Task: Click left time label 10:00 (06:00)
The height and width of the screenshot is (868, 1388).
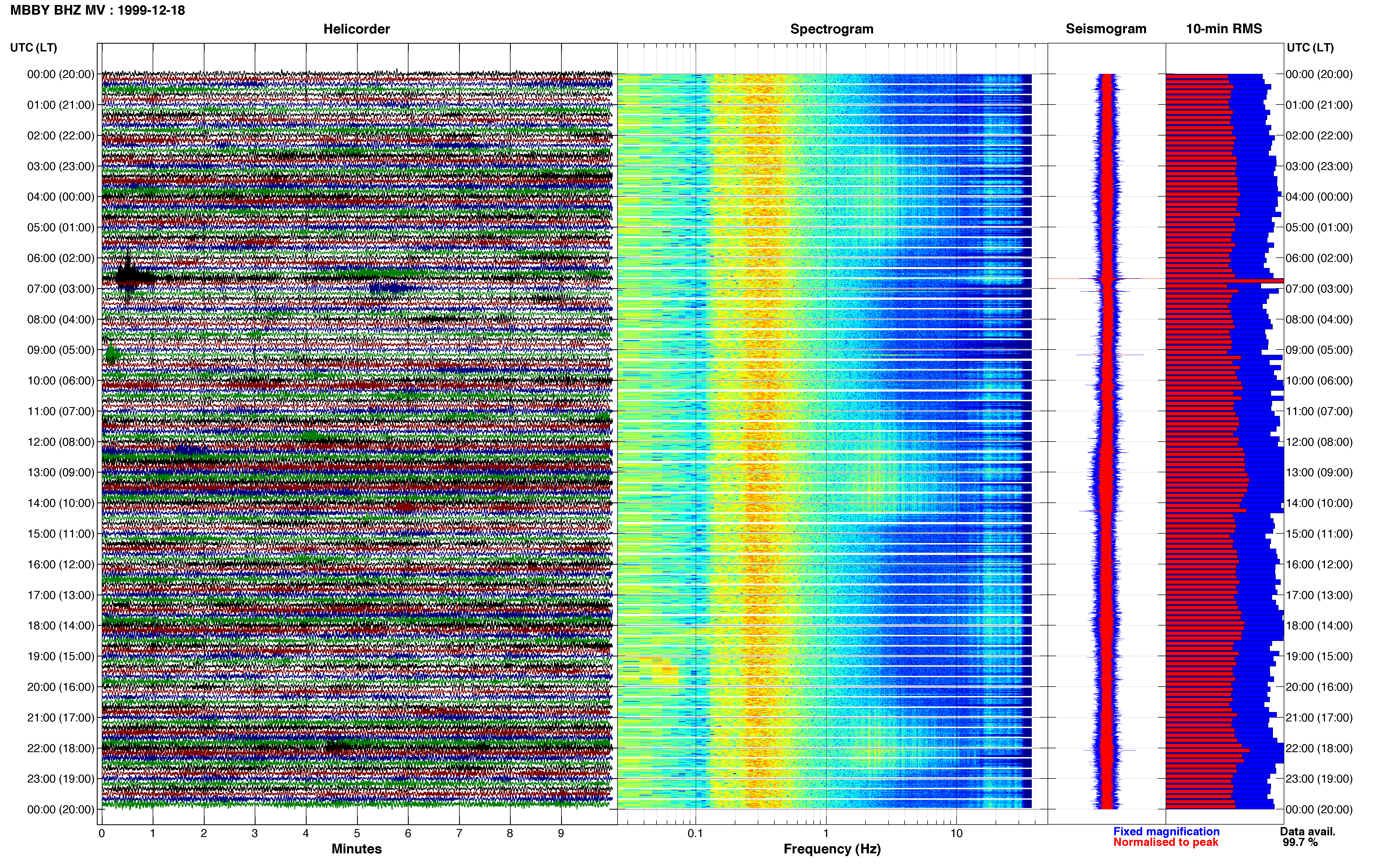Action: click(61, 380)
